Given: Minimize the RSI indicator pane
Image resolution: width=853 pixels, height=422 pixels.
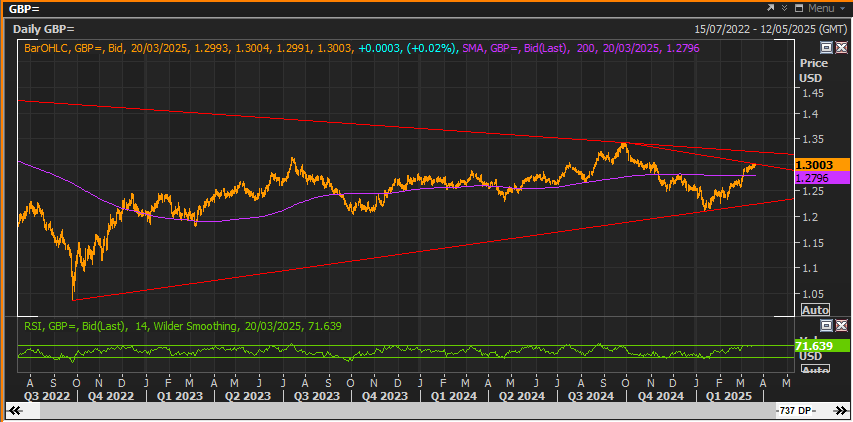Looking at the screenshot, I should coord(826,325).
